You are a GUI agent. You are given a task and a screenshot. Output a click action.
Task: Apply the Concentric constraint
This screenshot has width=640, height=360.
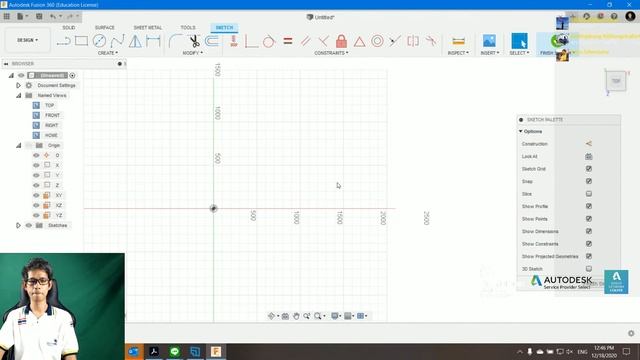point(377,41)
